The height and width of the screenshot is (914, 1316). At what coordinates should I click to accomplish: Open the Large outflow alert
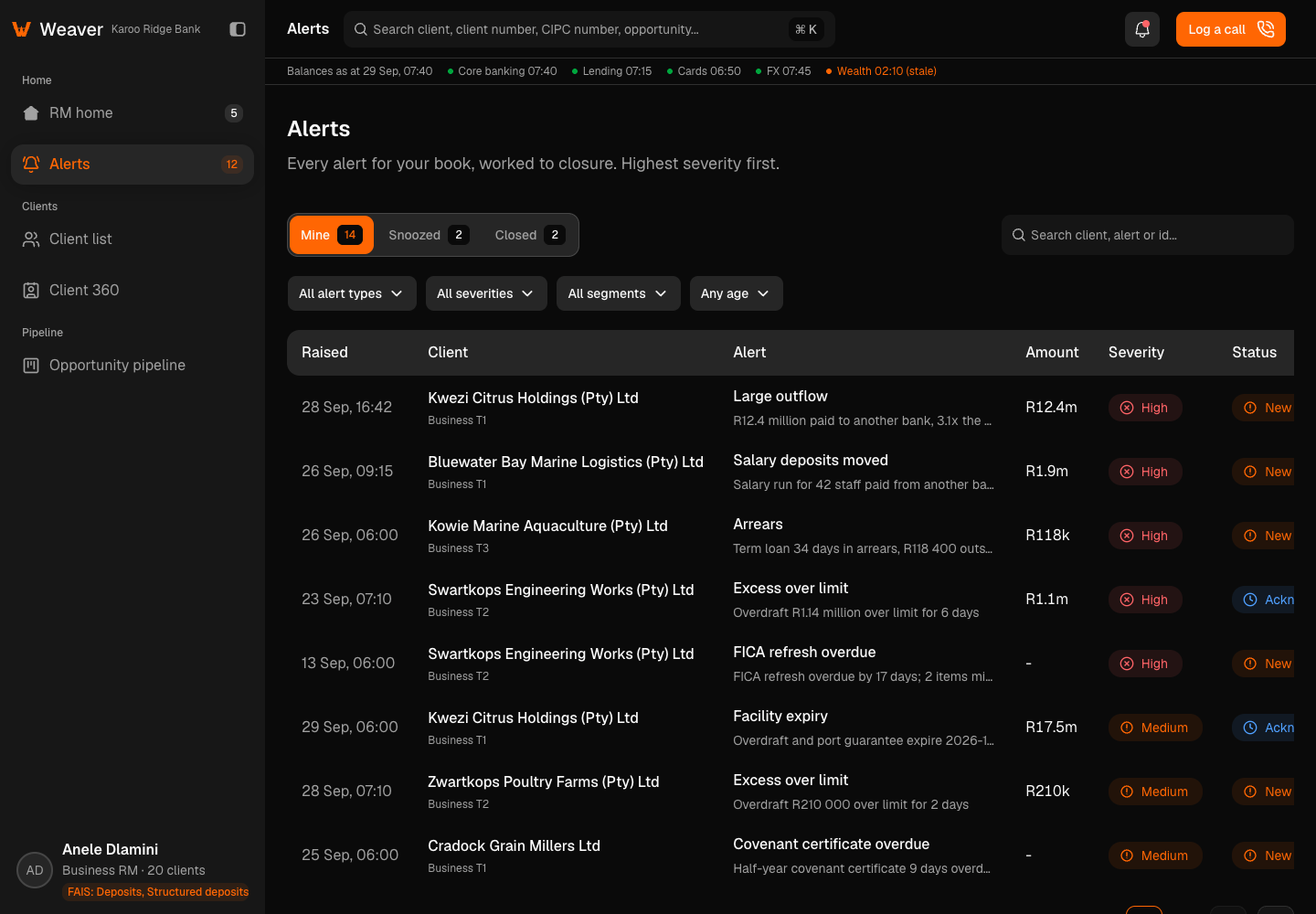coord(780,397)
